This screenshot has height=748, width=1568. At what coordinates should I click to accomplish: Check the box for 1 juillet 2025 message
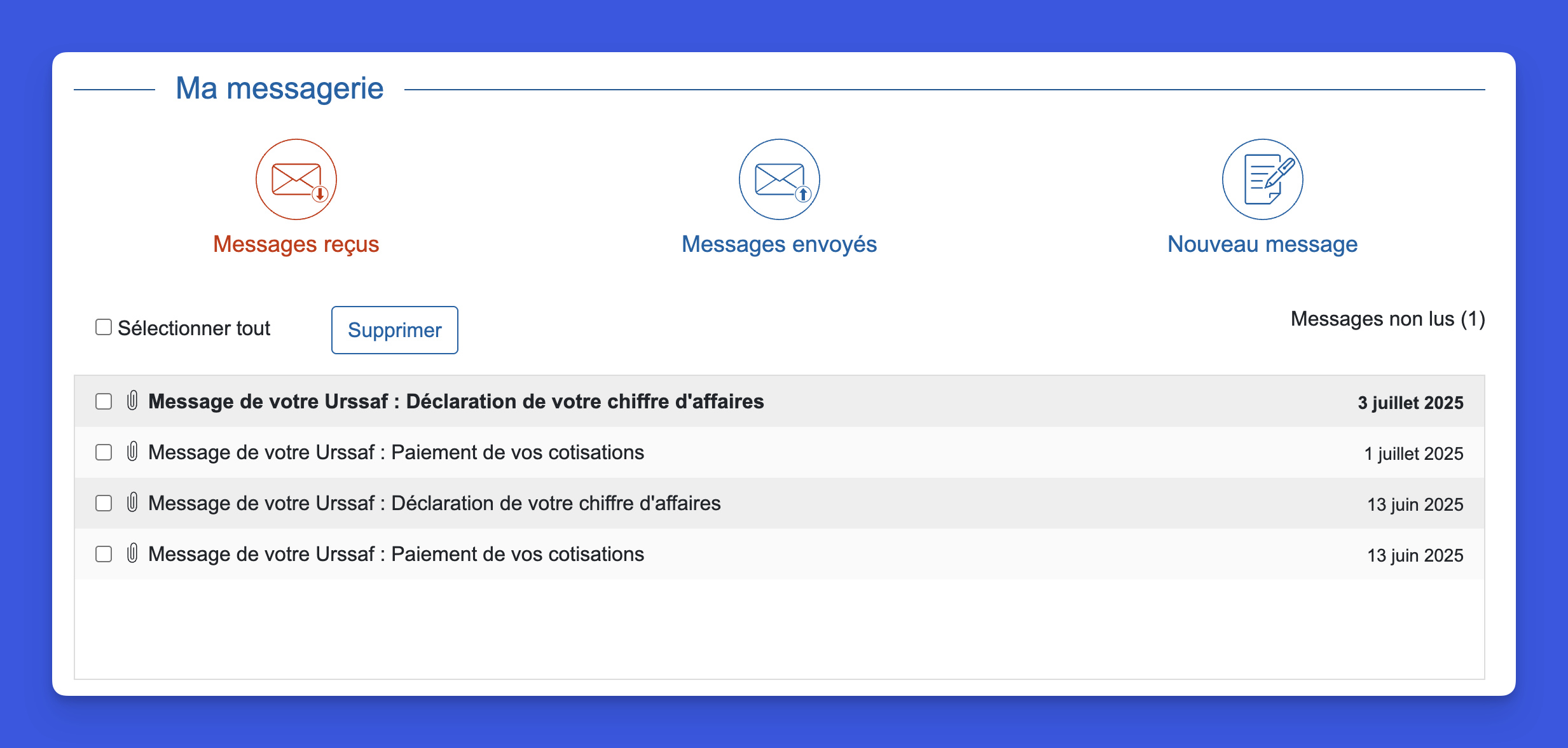[x=104, y=452]
